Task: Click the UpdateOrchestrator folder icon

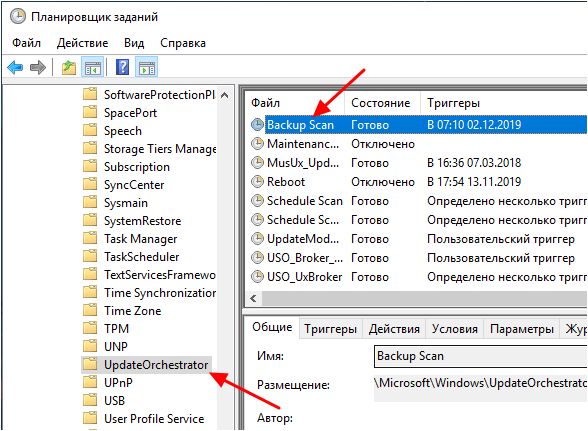Action: tap(90, 364)
